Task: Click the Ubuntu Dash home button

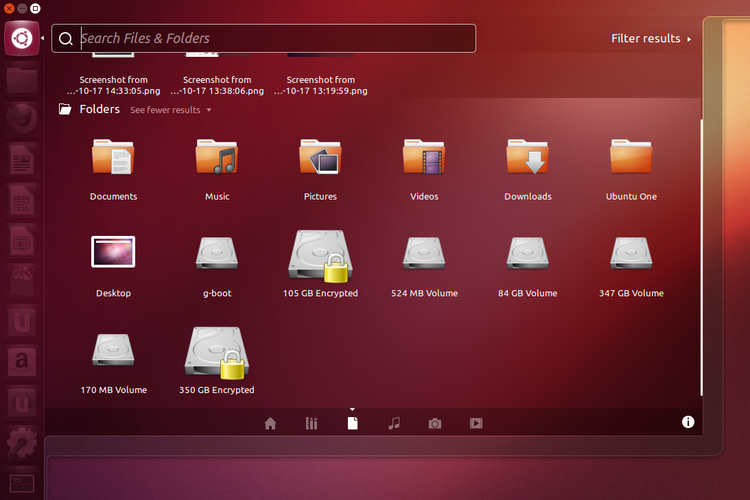Action: (x=21, y=39)
